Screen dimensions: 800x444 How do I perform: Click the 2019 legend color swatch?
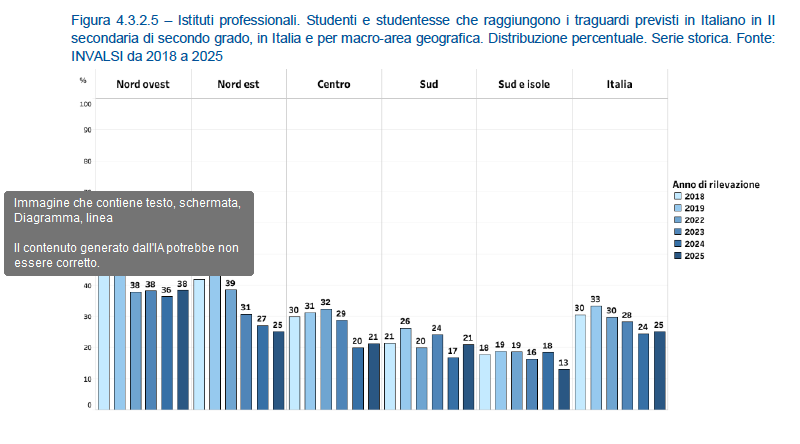(x=676, y=208)
